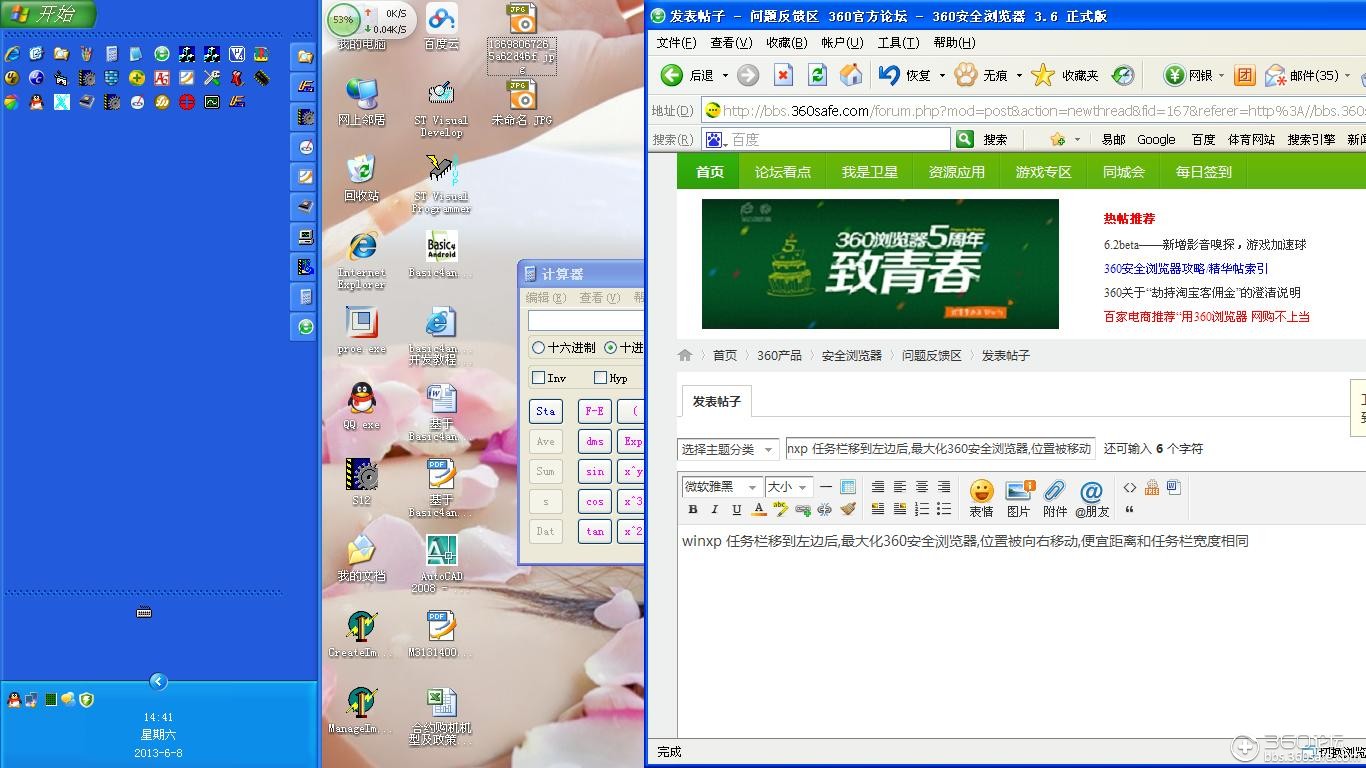Switch to 论坛看点 forum nav tab
This screenshot has height=768, width=1366.
pyautogui.click(x=783, y=172)
